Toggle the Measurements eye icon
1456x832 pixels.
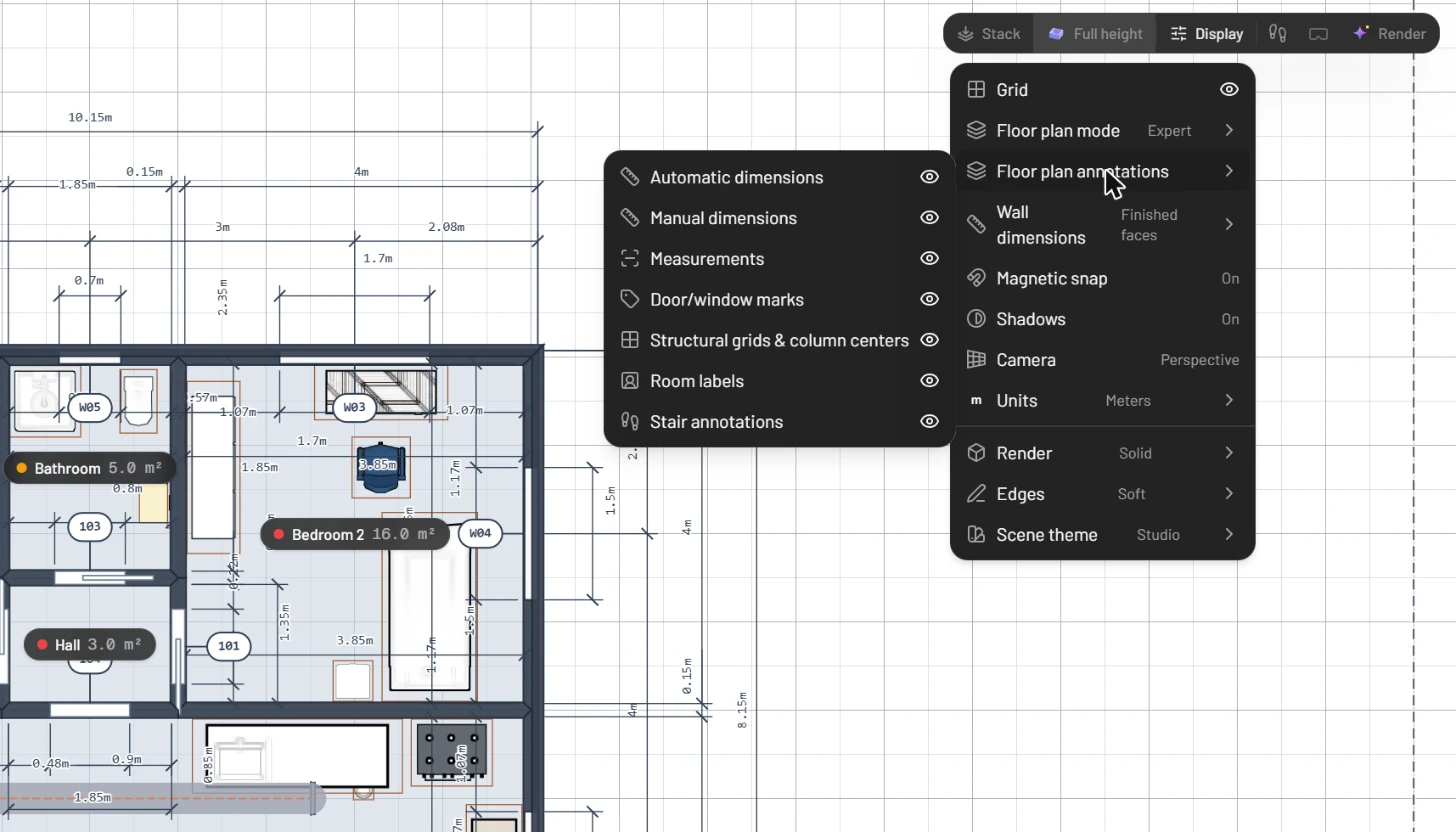pyautogui.click(x=930, y=259)
